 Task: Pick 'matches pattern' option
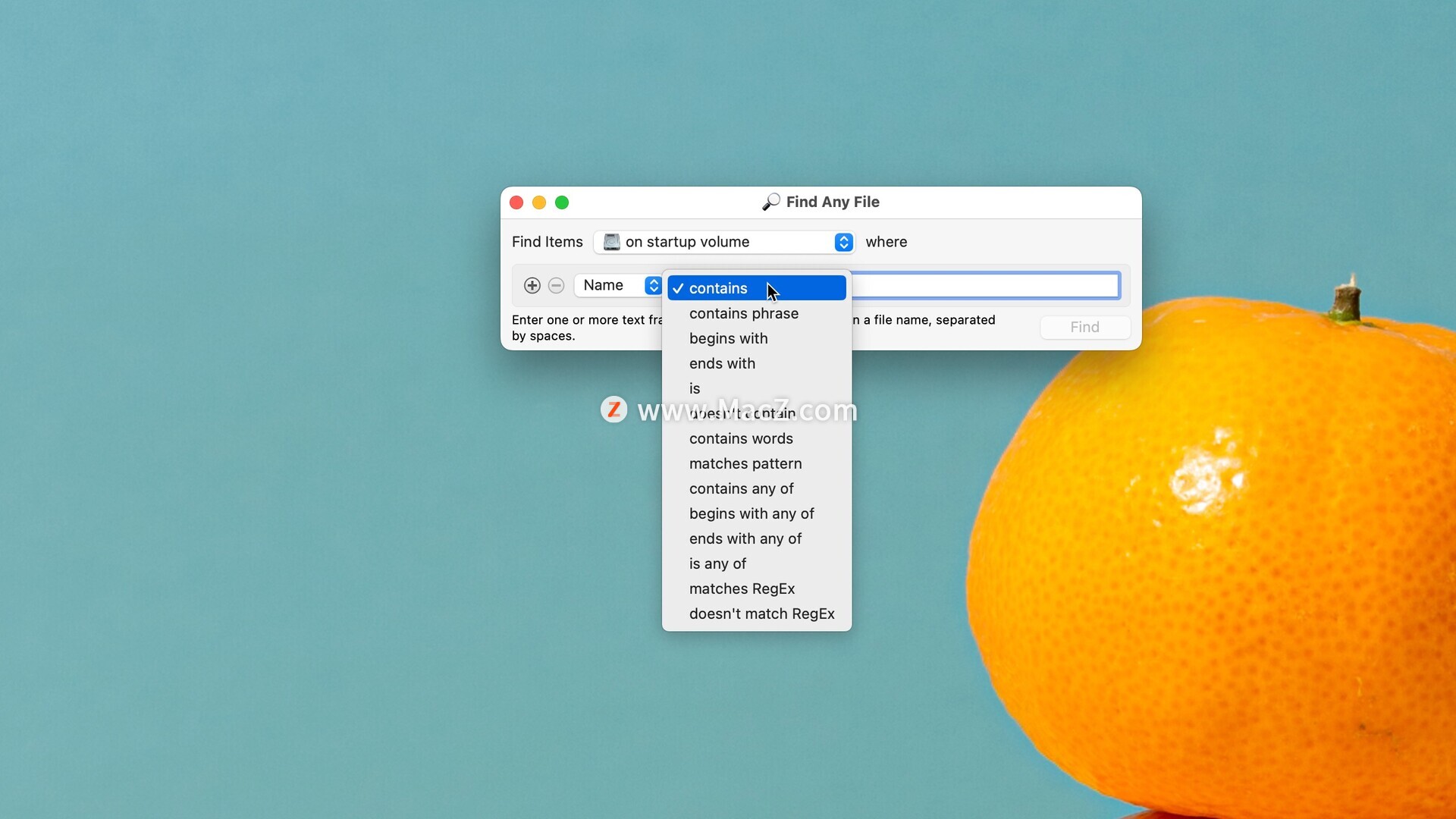click(756, 463)
